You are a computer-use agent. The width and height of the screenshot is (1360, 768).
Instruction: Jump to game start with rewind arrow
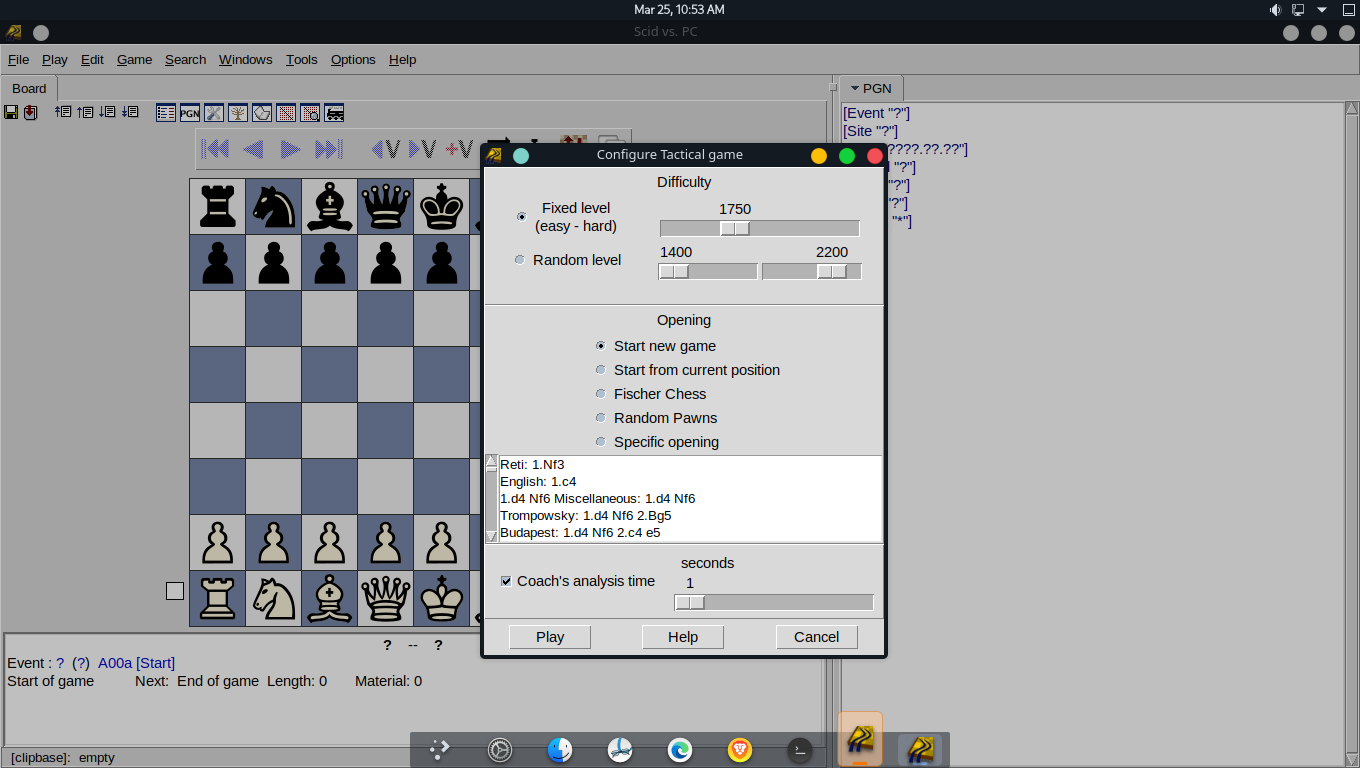216,149
